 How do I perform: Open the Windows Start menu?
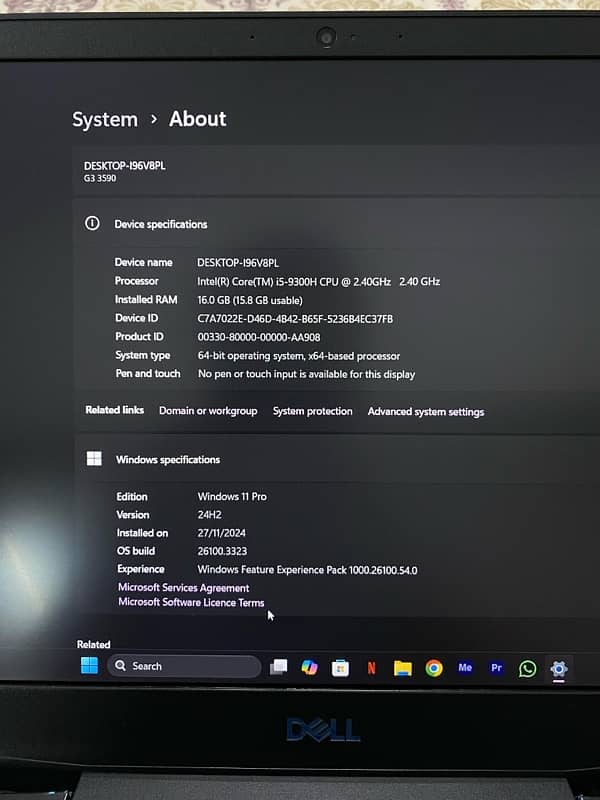(89, 666)
